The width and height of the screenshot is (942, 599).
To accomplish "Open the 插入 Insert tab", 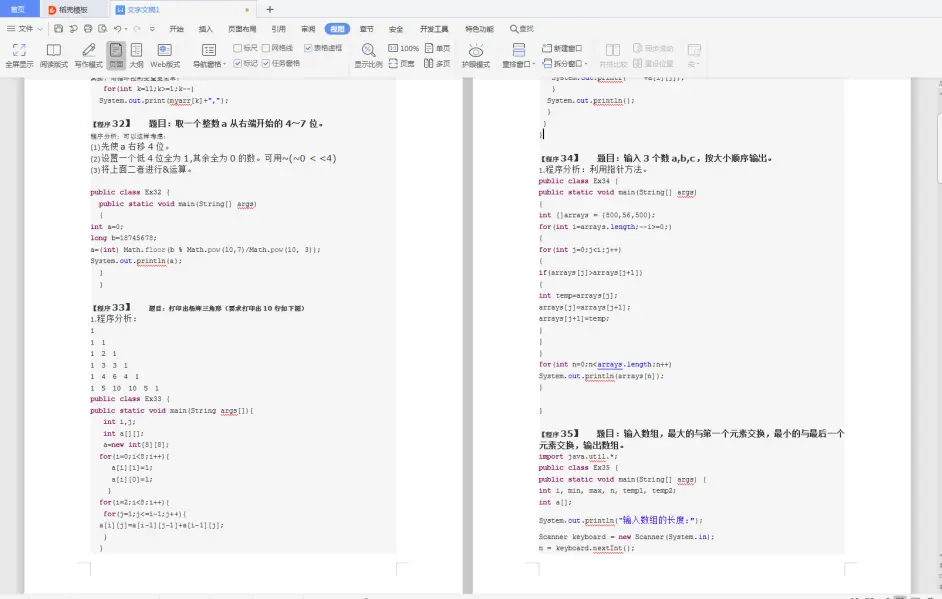I will coord(206,28).
